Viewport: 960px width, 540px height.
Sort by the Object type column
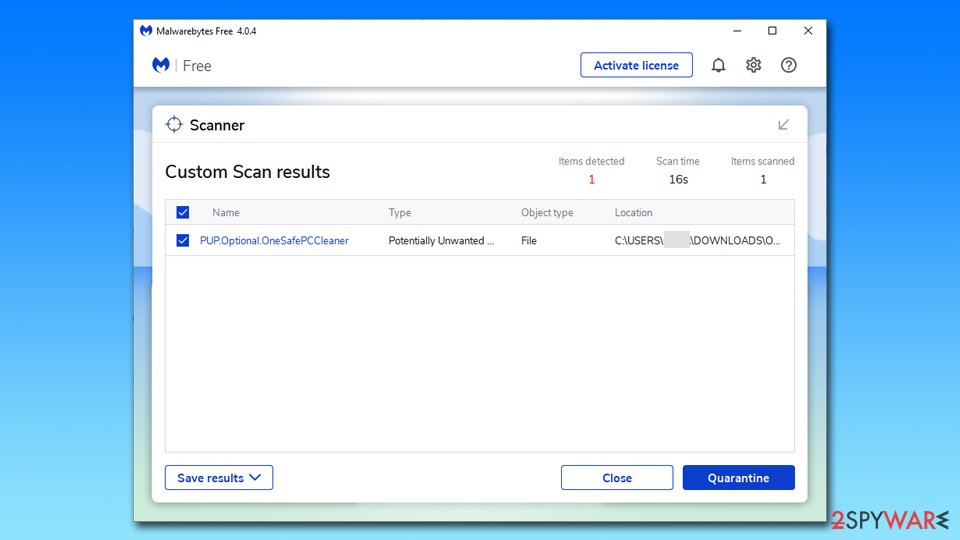(x=547, y=212)
